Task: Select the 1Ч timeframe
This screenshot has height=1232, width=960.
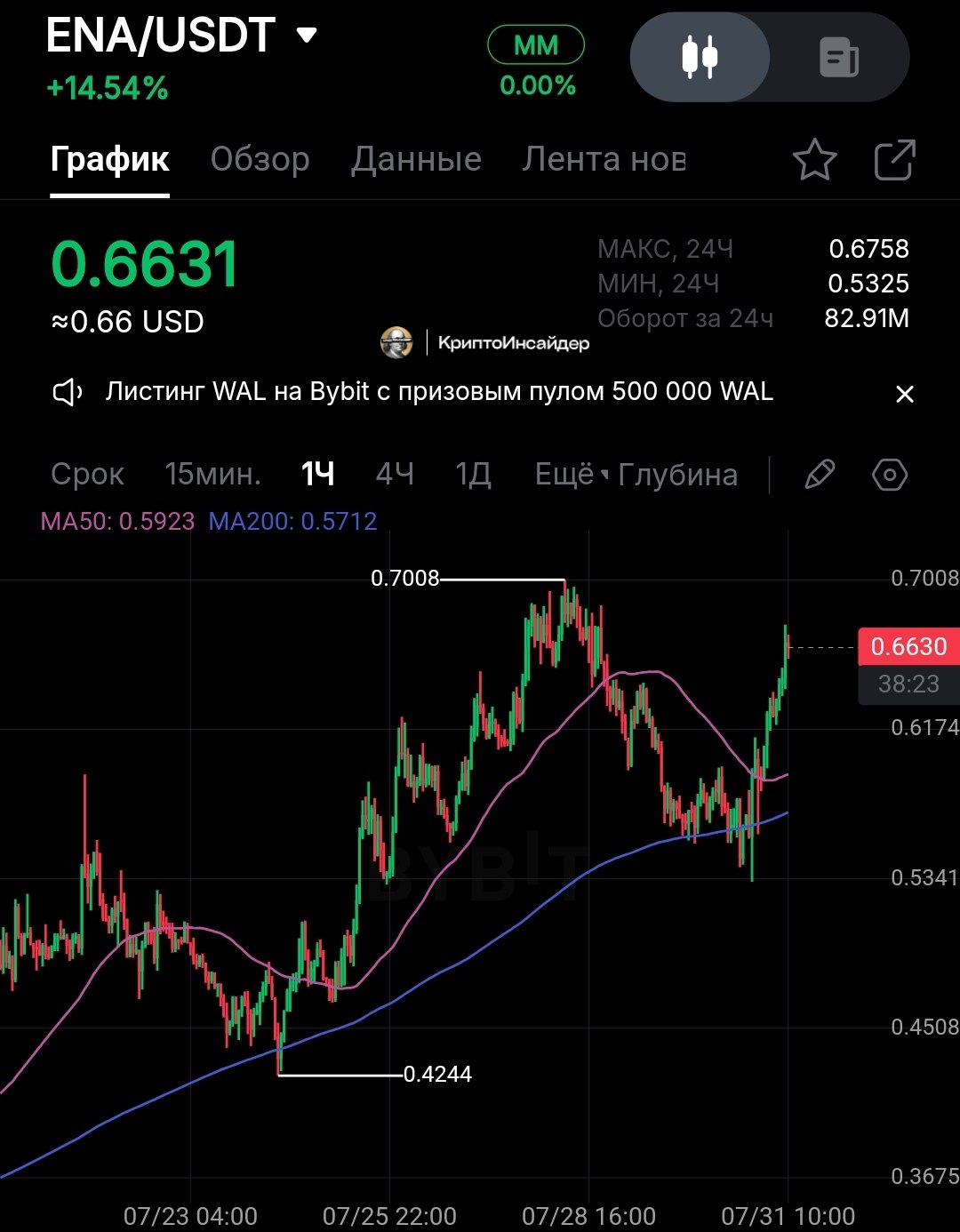Action: [x=317, y=474]
